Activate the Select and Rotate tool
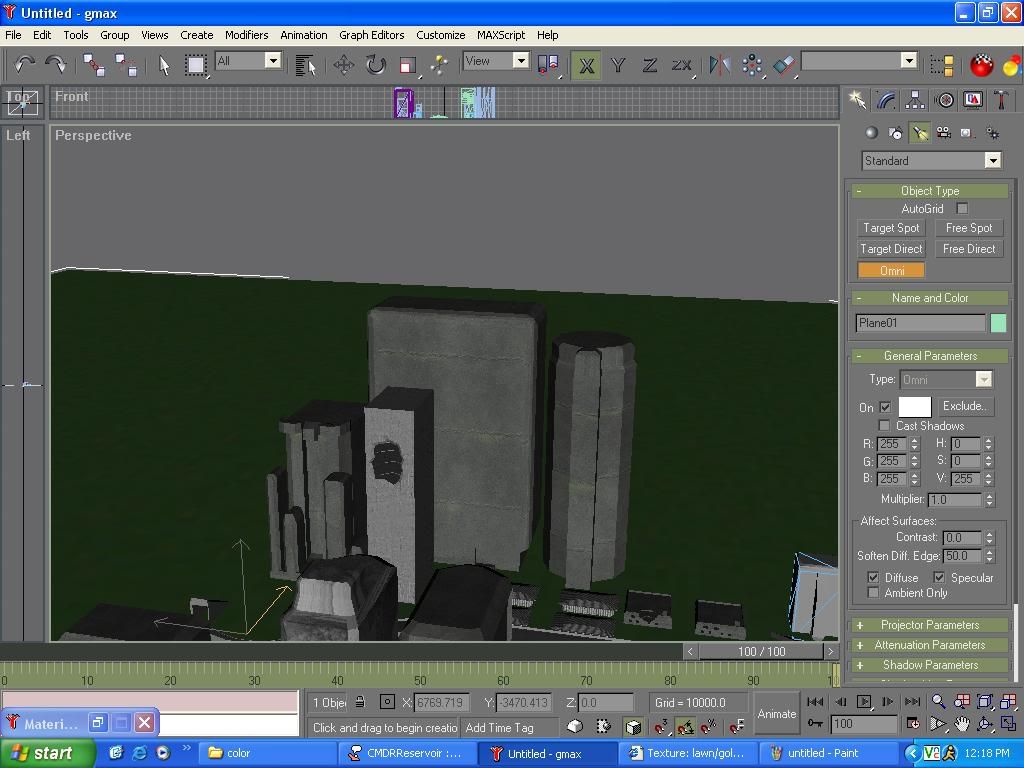 [x=376, y=65]
